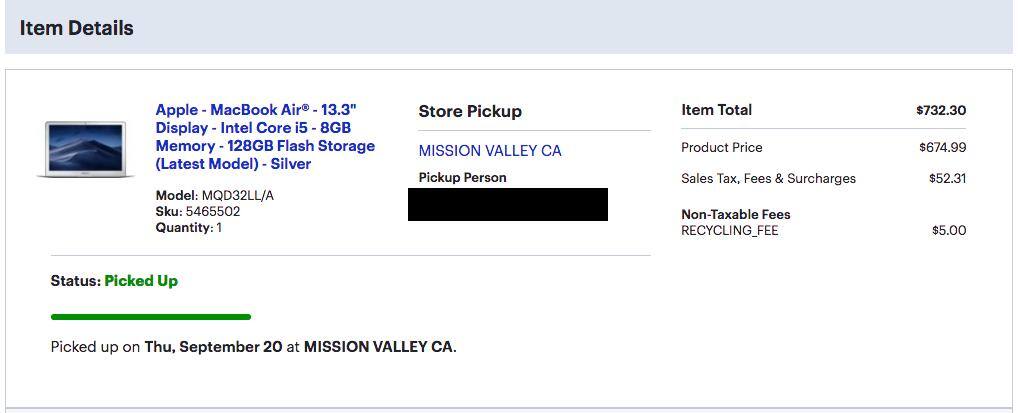Open the Apple MacBook Air product title link
Image resolution: width=1018 pixels, height=413 pixels.
click(x=265, y=136)
